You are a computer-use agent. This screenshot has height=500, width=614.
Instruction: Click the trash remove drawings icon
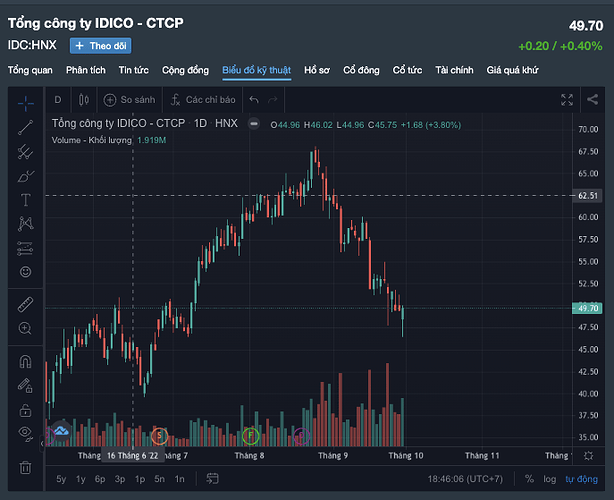25,468
